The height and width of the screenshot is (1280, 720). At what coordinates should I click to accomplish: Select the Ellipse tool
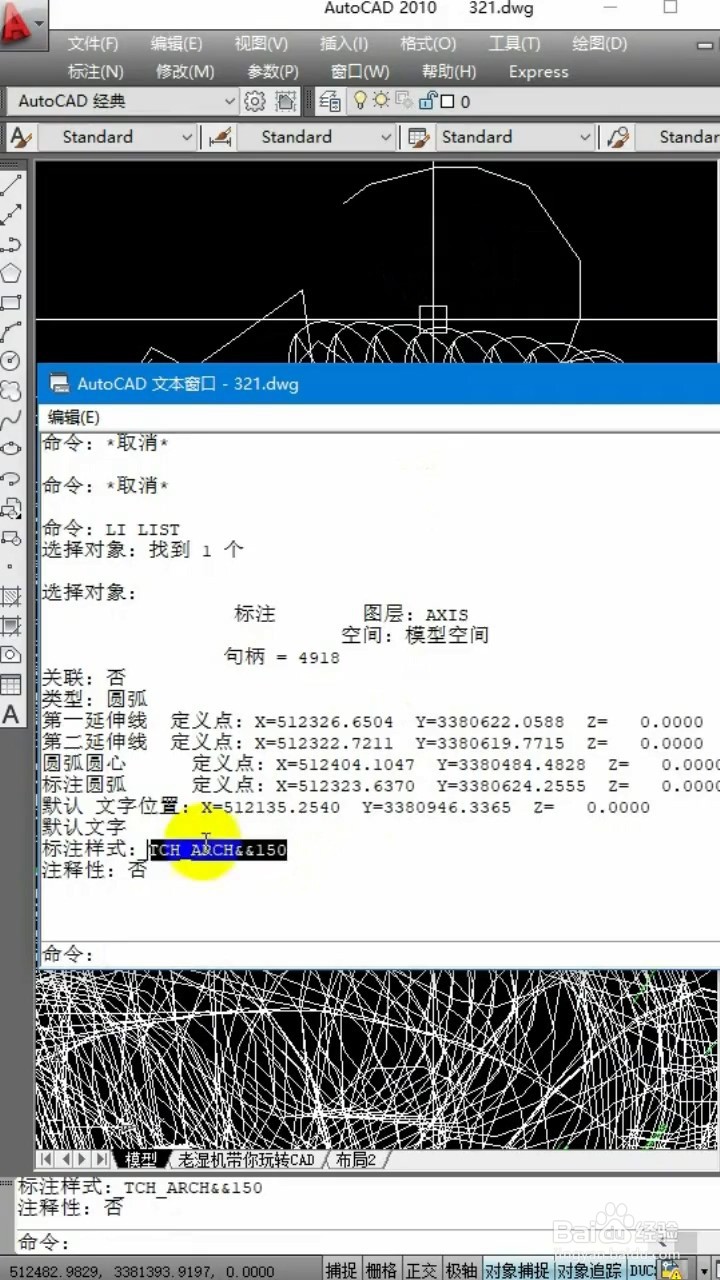pyautogui.click(x=11, y=449)
